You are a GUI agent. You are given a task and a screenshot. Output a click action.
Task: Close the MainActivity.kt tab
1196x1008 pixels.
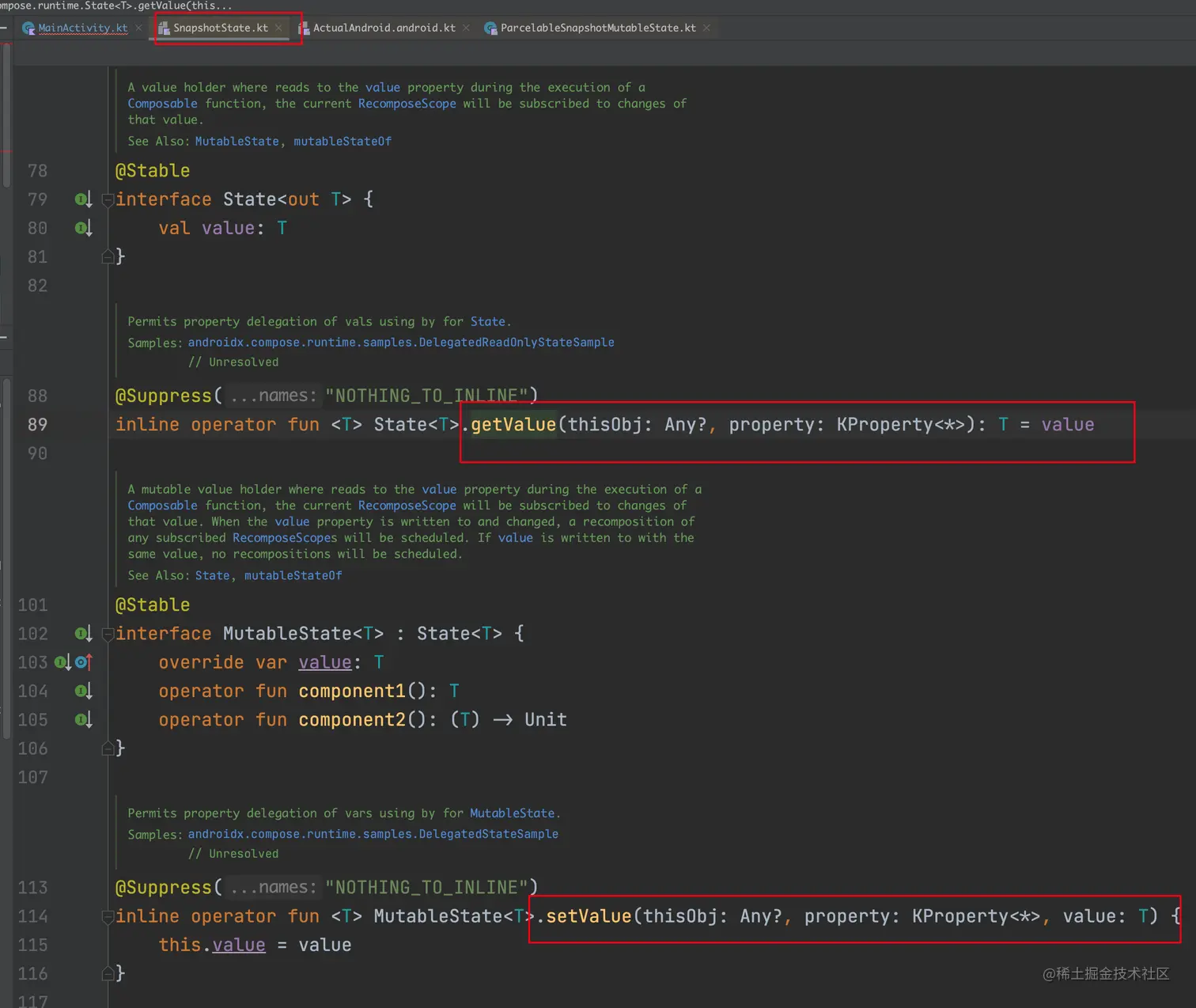point(139,28)
